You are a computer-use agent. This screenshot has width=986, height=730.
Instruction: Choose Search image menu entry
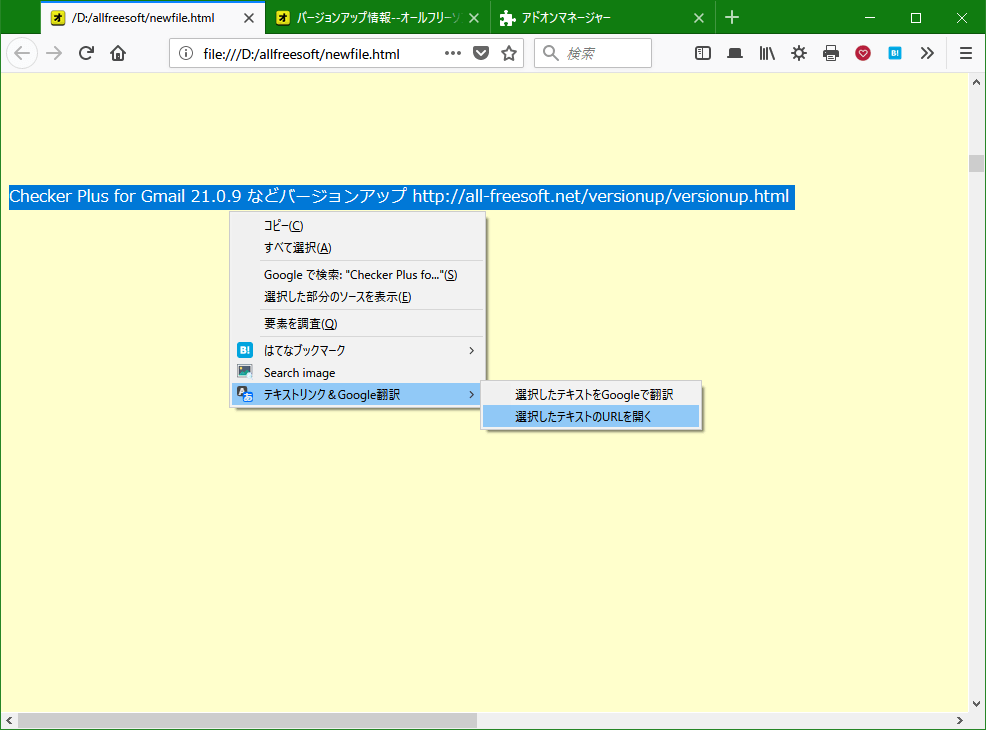click(x=358, y=373)
